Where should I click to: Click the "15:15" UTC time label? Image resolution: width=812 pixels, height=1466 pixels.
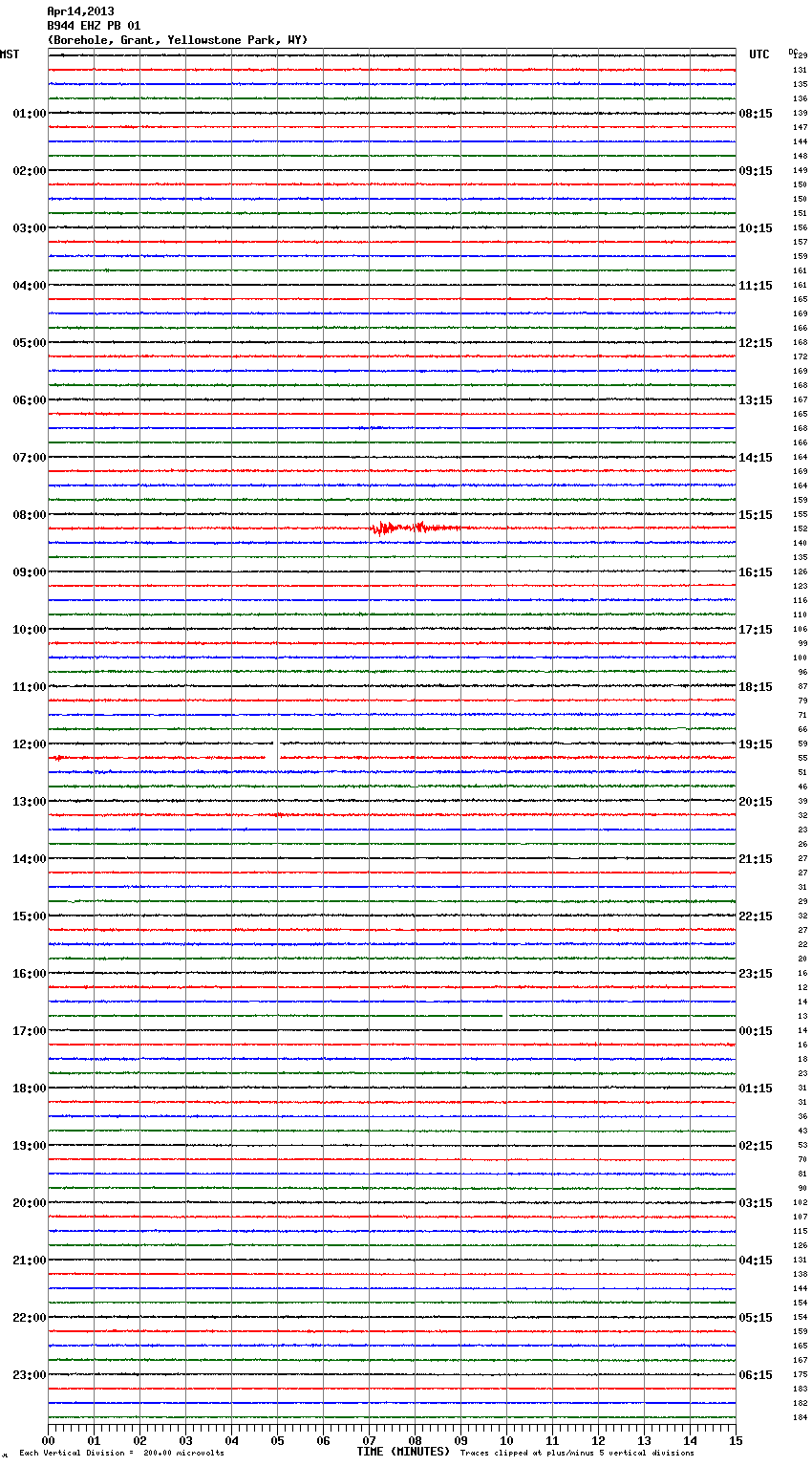pyautogui.click(x=756, y=515)
